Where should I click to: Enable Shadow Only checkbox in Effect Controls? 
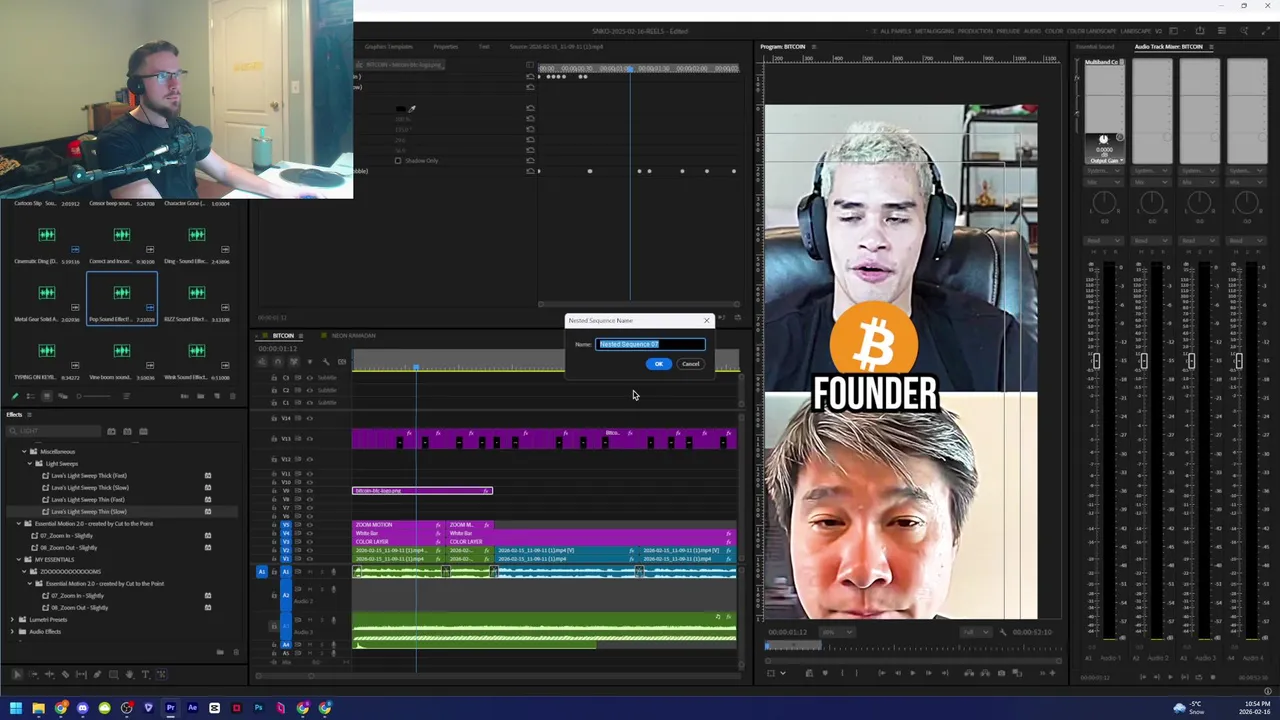397,161
